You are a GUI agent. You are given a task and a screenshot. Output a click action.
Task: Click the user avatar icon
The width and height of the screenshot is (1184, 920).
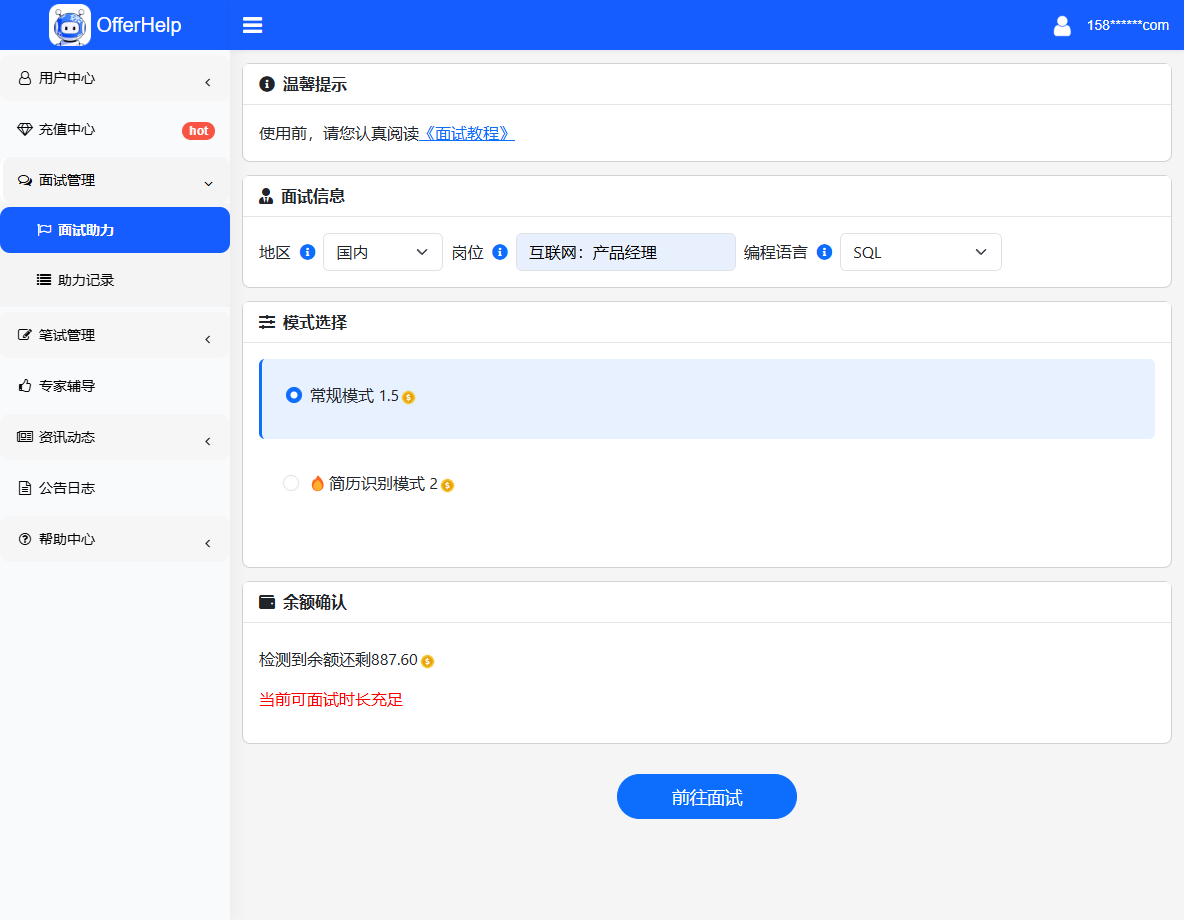pos(1062,26)
